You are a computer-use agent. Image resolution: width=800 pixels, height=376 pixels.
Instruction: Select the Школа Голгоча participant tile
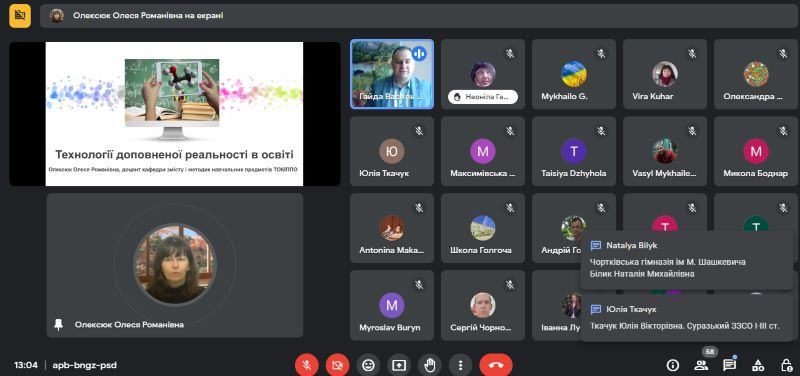click(x=483, y=228)
